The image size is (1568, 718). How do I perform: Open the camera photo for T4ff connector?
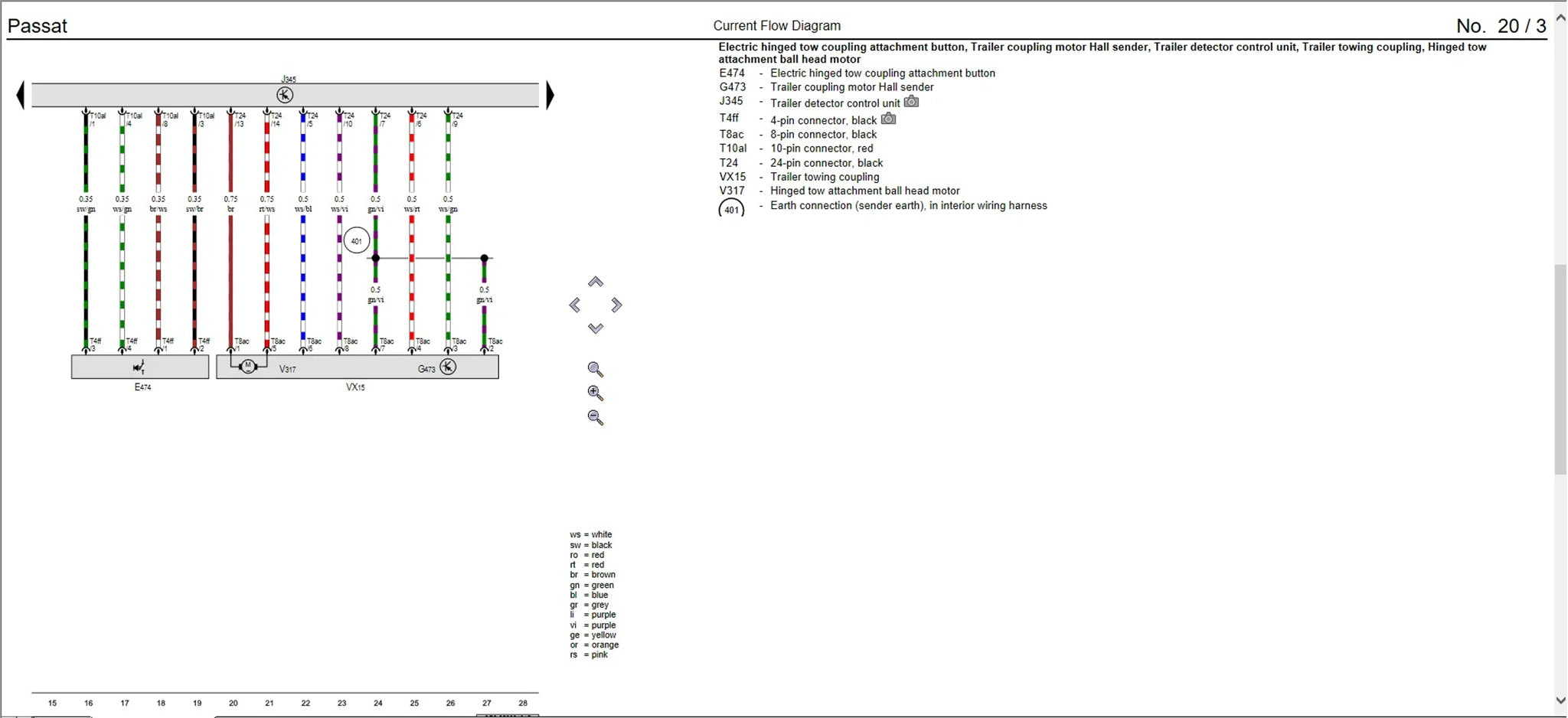888,119
